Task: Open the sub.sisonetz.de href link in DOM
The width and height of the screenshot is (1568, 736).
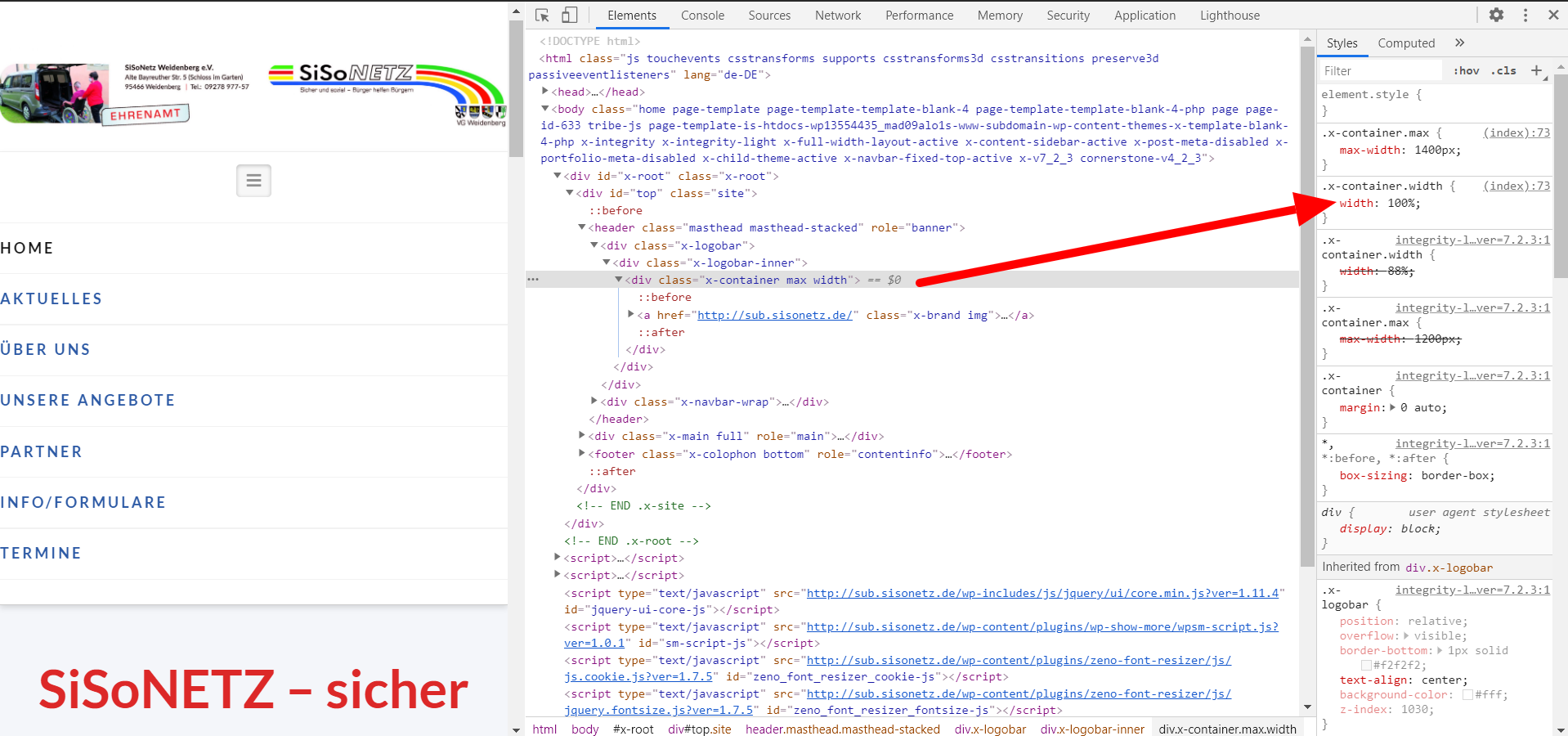Action: pyautogui.click(x=774, y=315)
